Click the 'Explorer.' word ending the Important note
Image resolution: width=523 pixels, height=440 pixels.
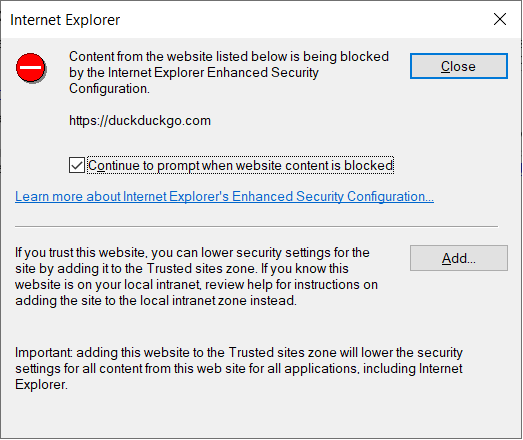tap(41, 385)
